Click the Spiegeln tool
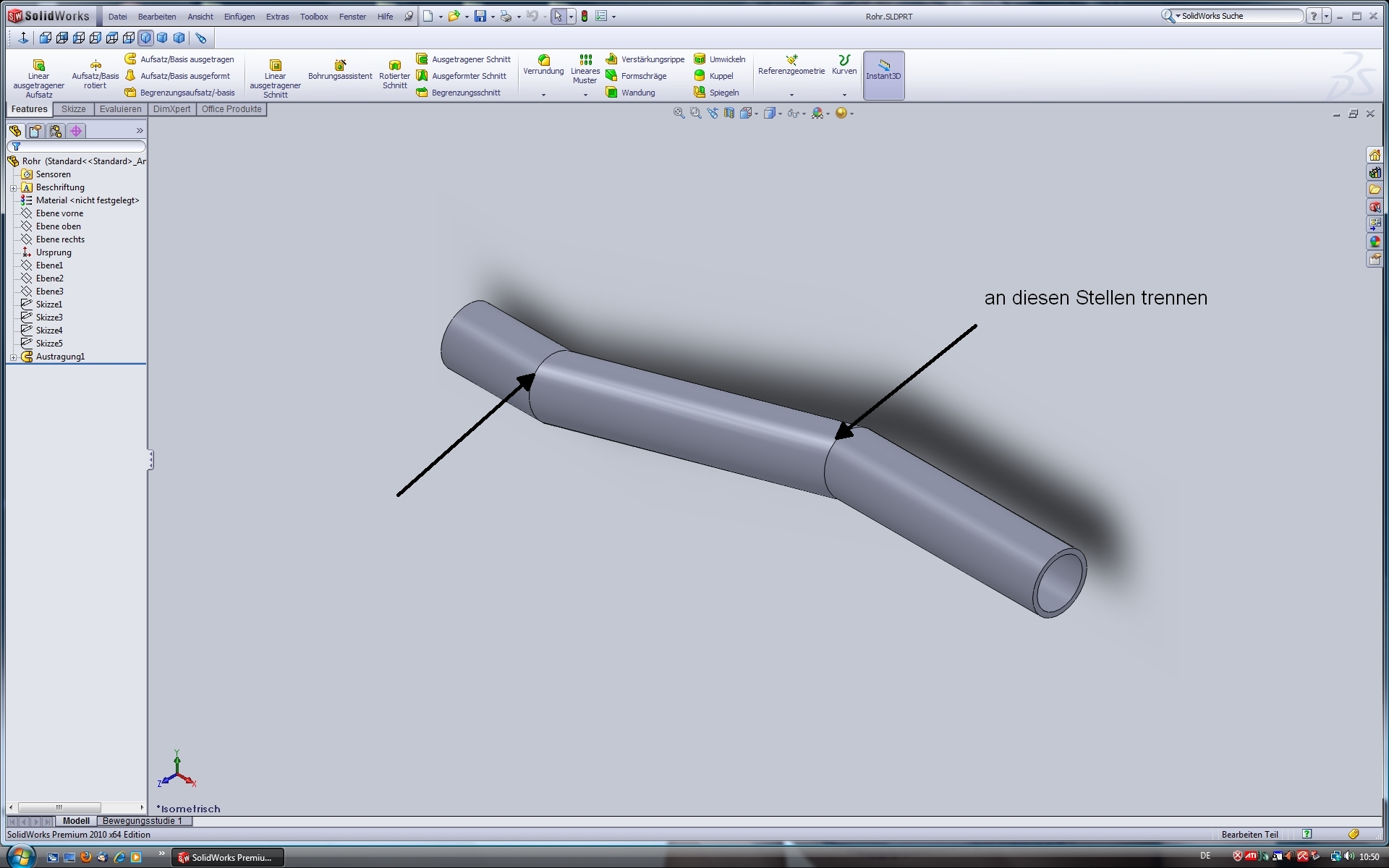 pyautogui.click(x=716, y=93)
